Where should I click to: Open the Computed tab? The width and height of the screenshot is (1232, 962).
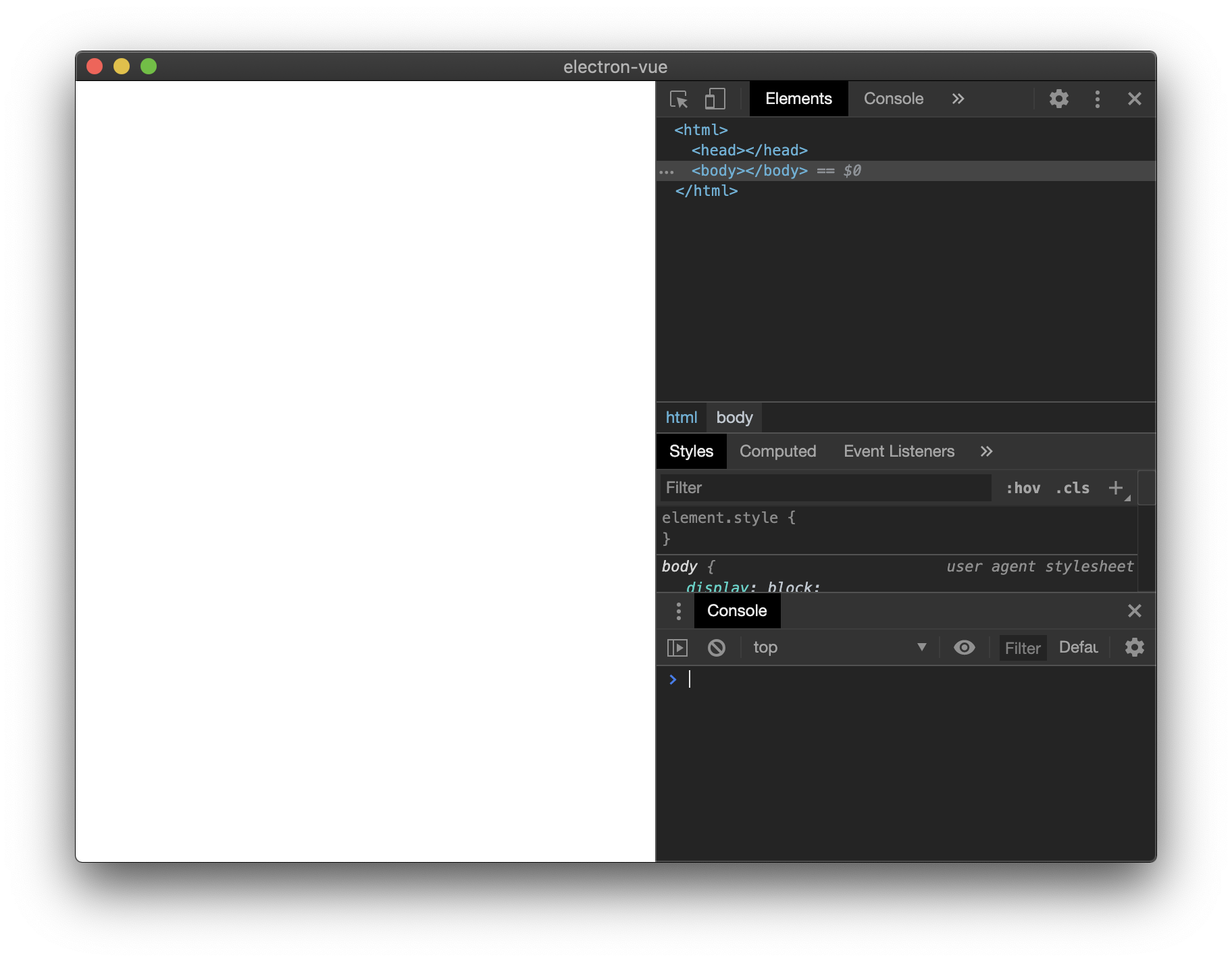tap(777, 451)
